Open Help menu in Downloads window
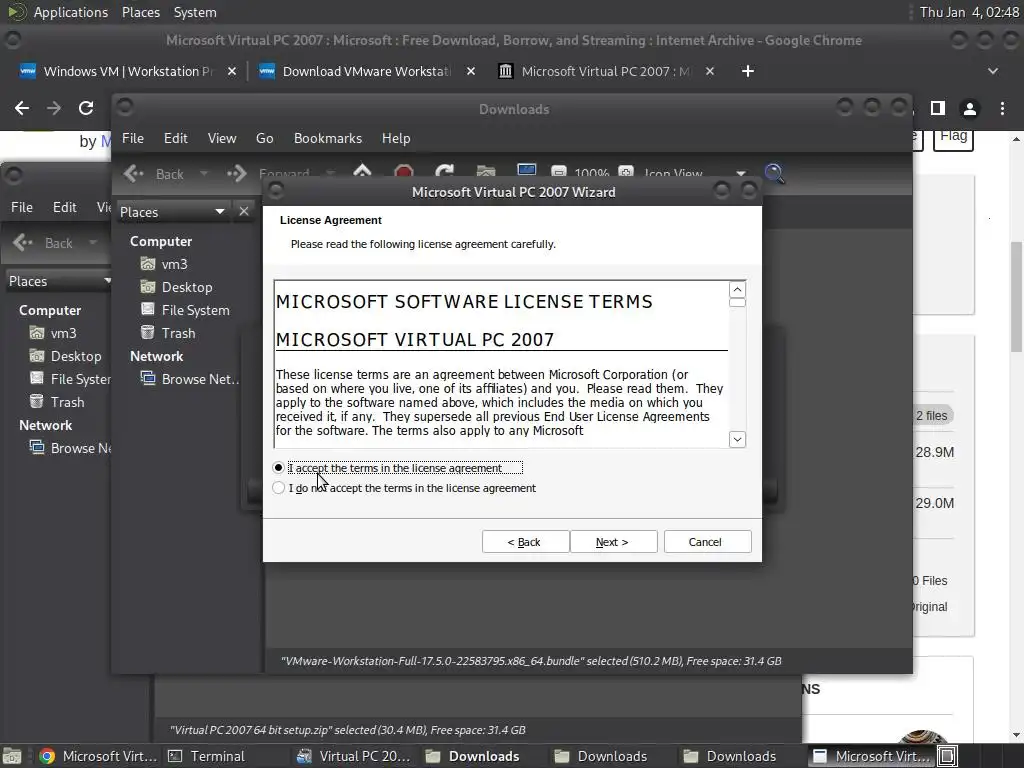1024x768 pixels. 396,138
